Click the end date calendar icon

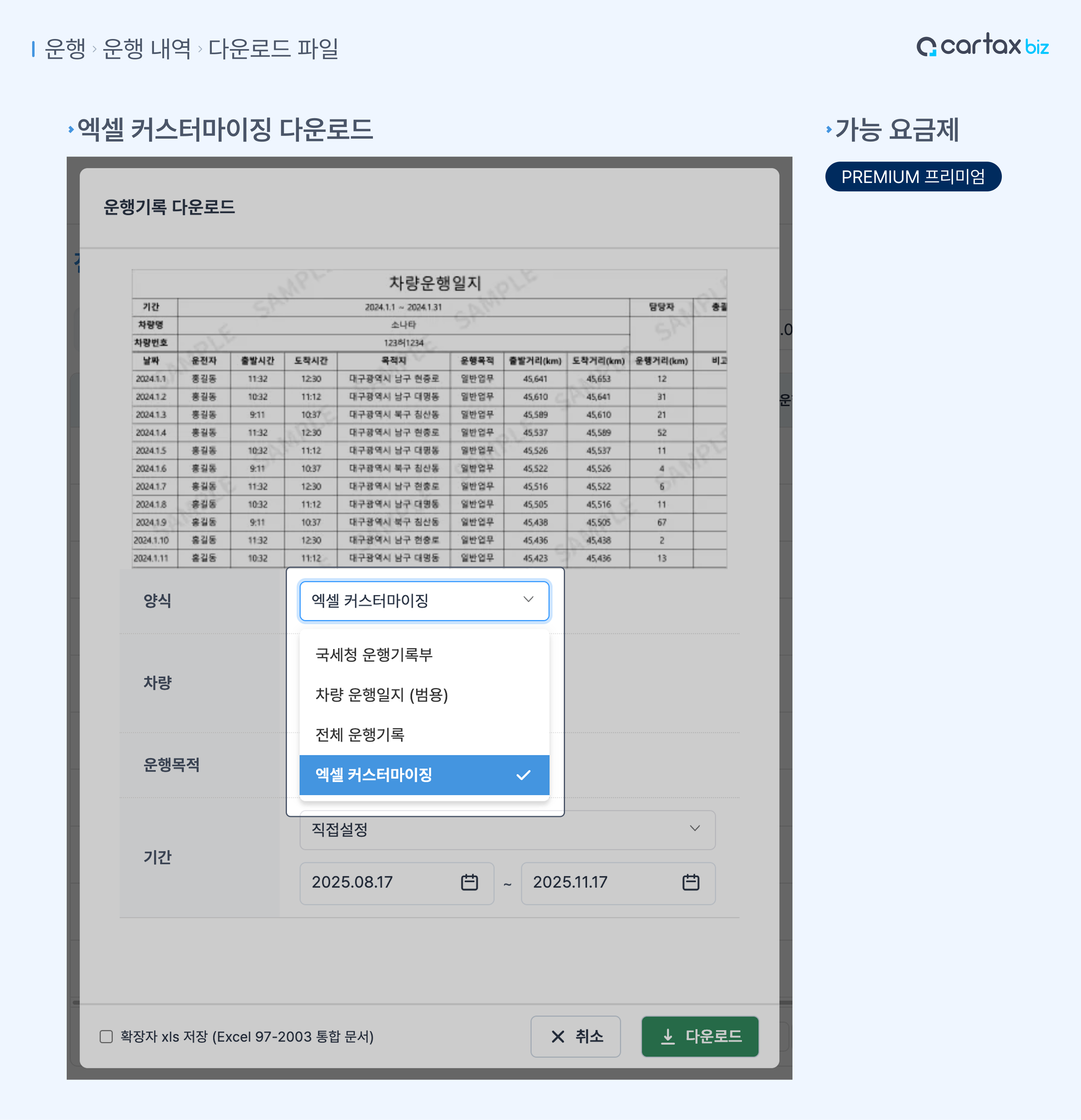click(x=690, y=882)
